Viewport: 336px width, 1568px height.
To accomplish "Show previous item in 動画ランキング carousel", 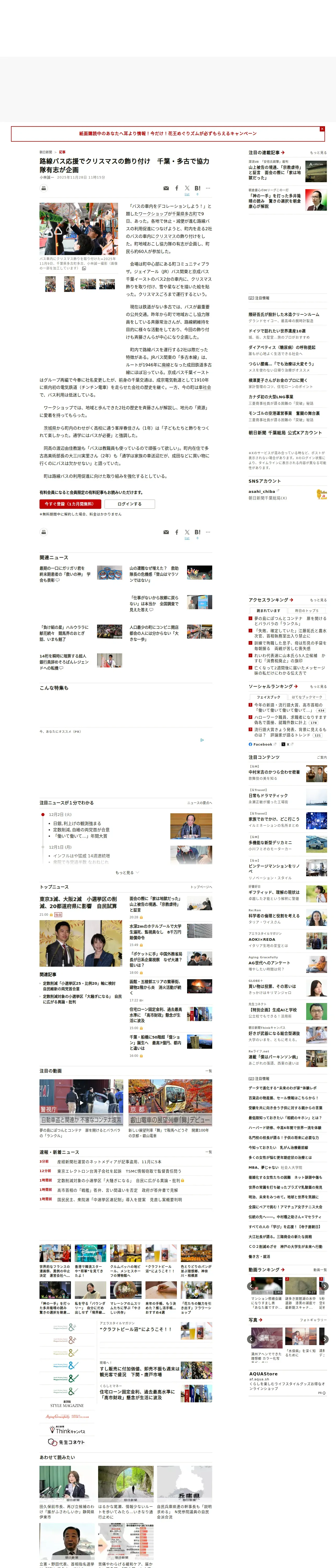I will click(252, 1286).
